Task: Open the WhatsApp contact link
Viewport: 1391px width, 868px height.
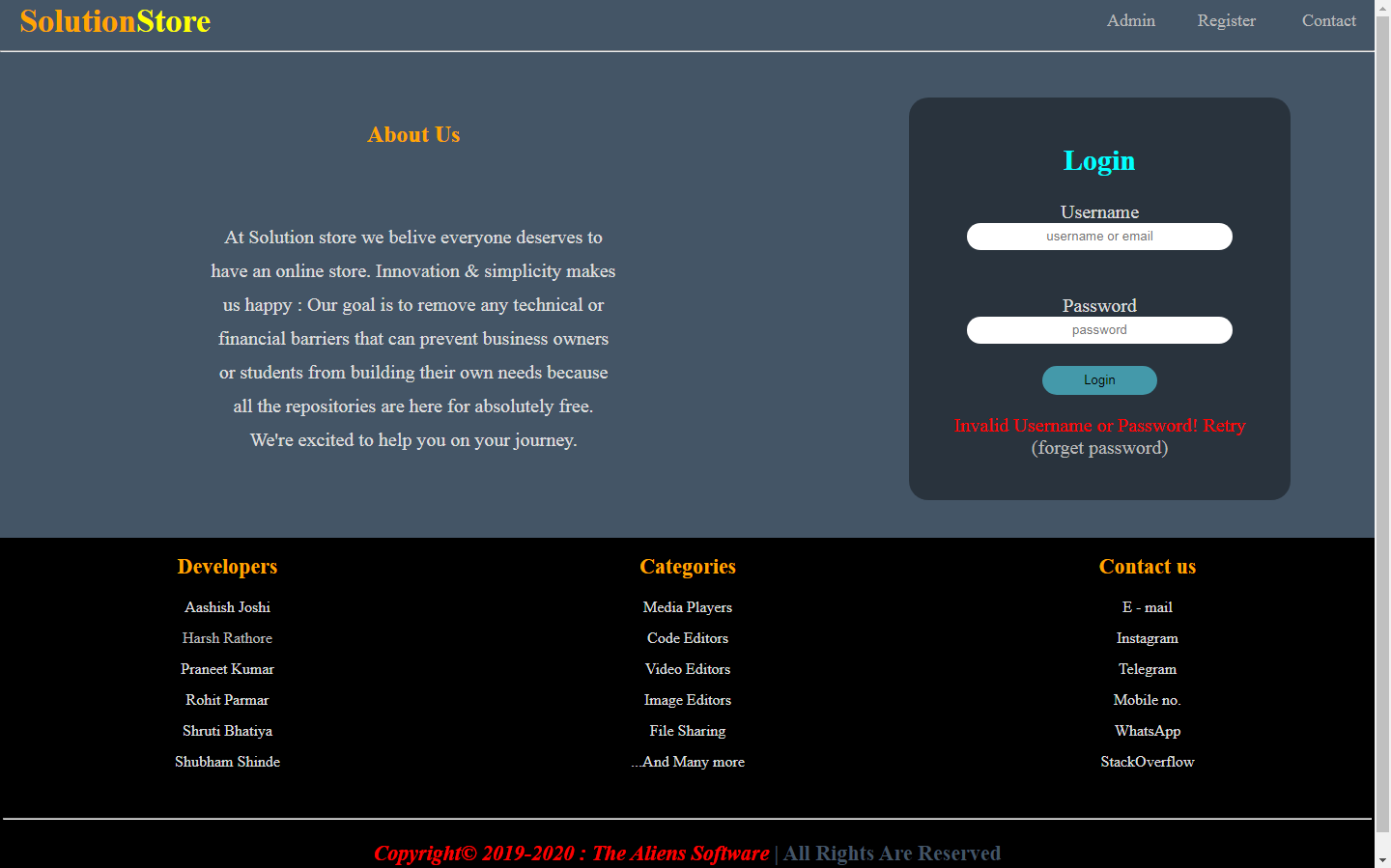Action: (x=1147, y=731)
